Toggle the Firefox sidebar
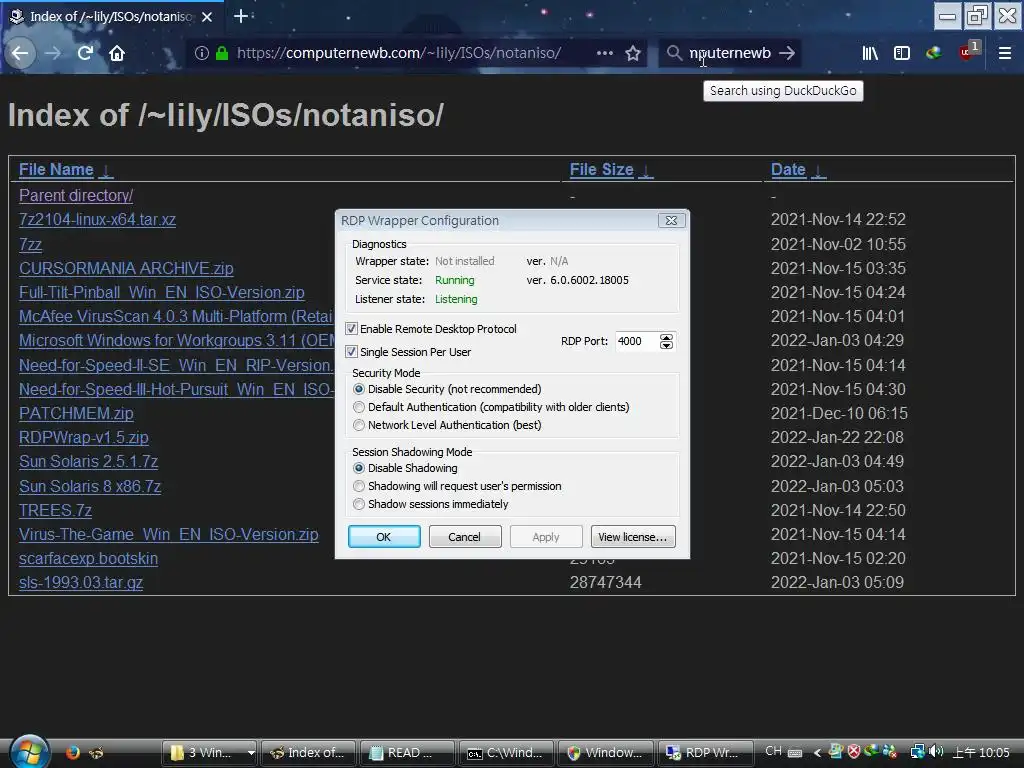 pos(902,53)
